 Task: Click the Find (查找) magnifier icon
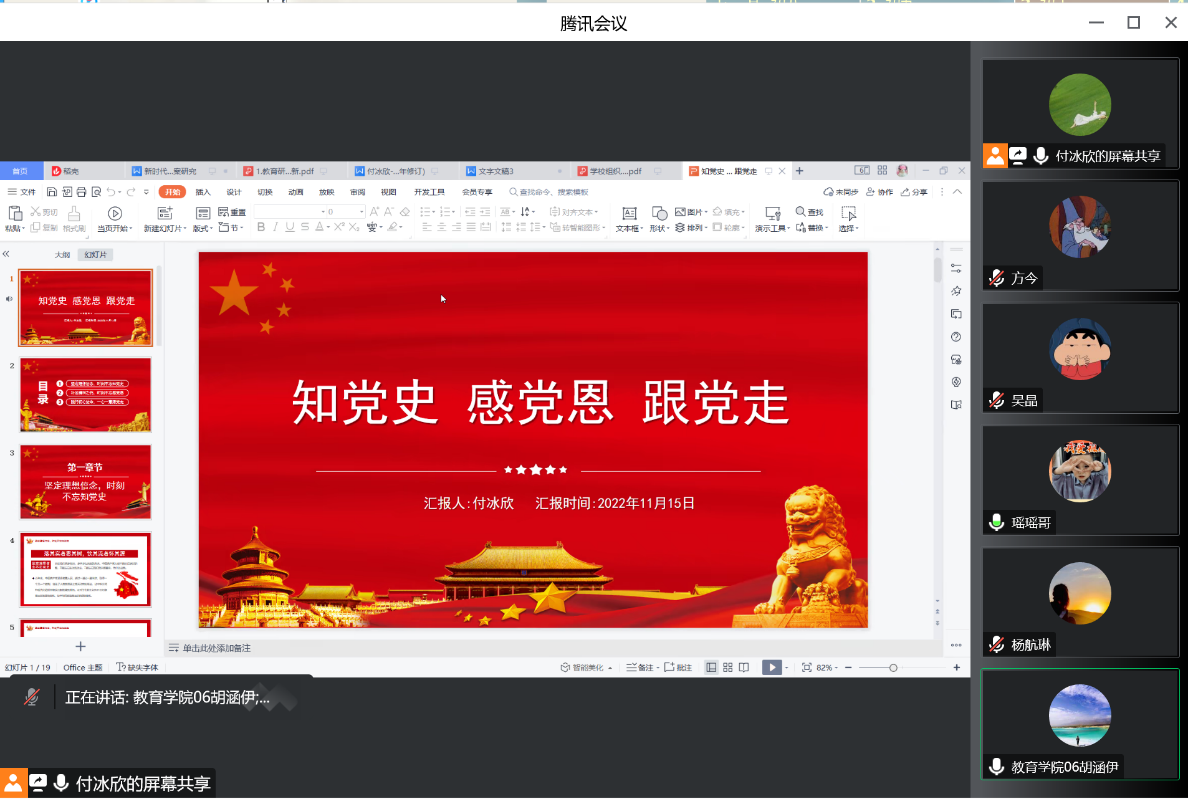point(801,212)
